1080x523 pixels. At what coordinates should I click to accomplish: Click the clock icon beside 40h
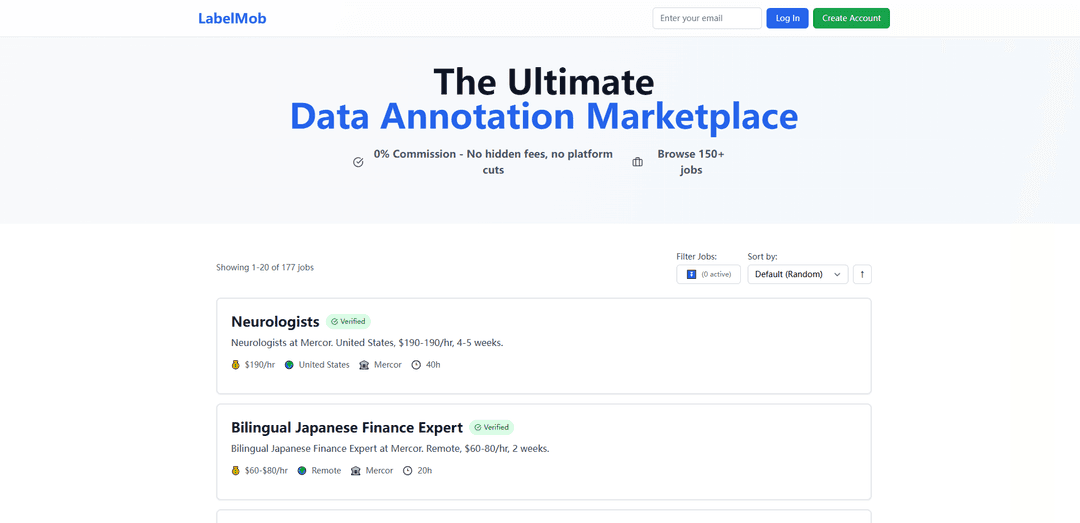416,365
